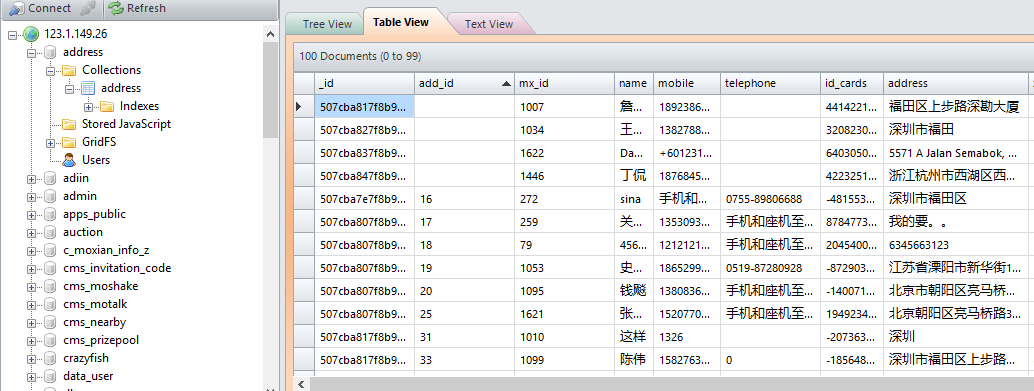Select telephone cell 0755-89806688
This screenshot has height=391, width=1034.
[770, 198]
